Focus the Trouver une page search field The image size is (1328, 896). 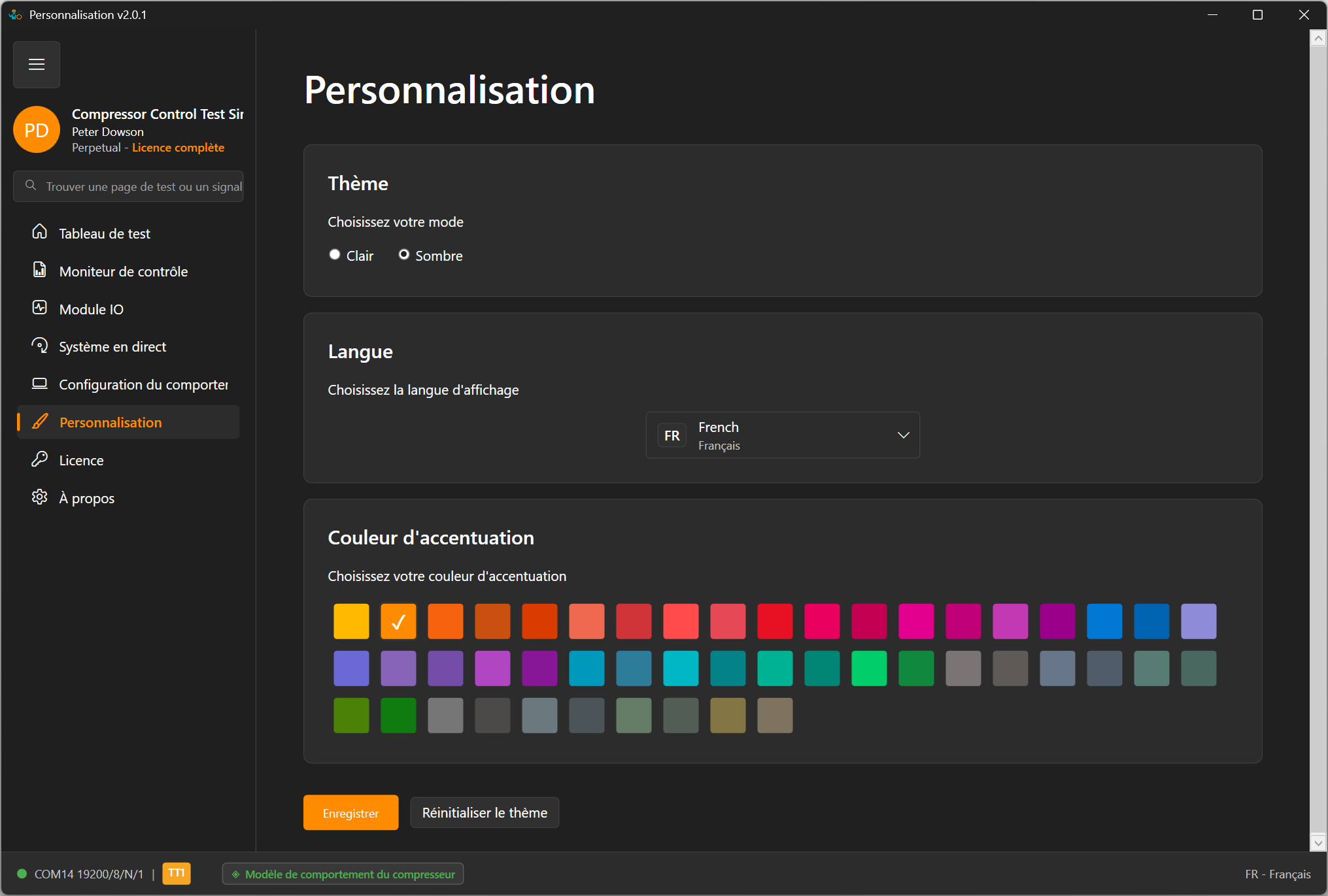[129, 186]
